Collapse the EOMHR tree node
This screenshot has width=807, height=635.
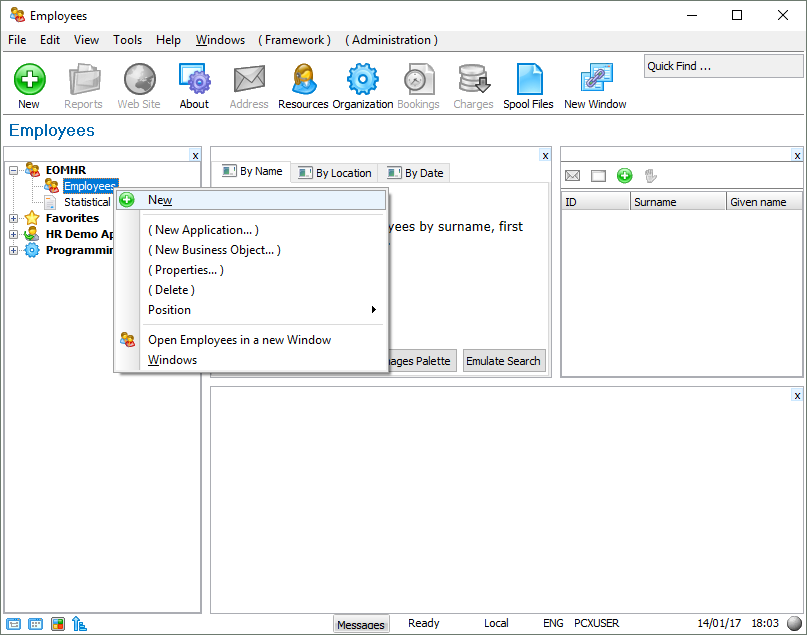(14, 170)
